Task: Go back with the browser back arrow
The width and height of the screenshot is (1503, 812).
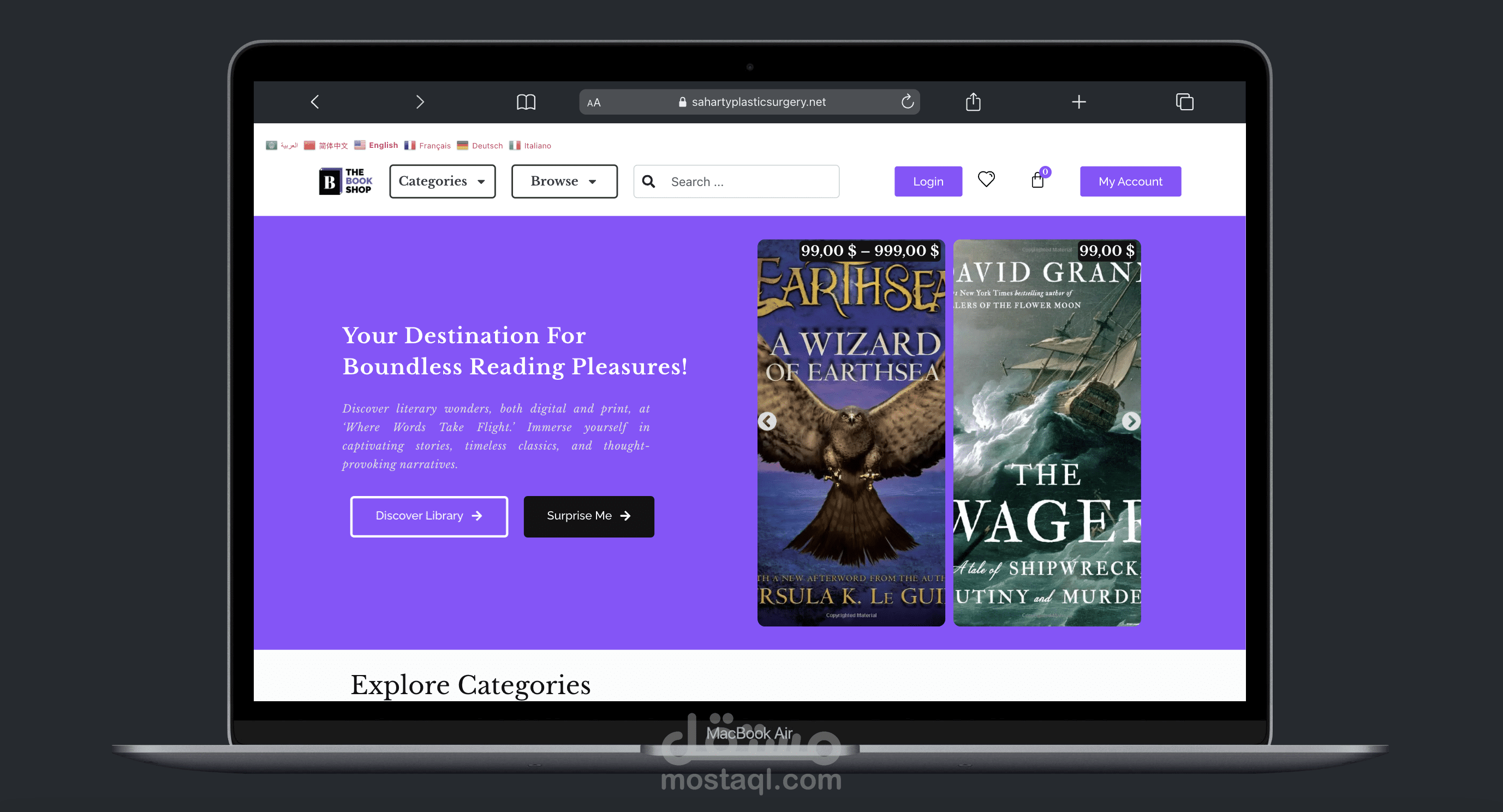Action: coord(314,102)
